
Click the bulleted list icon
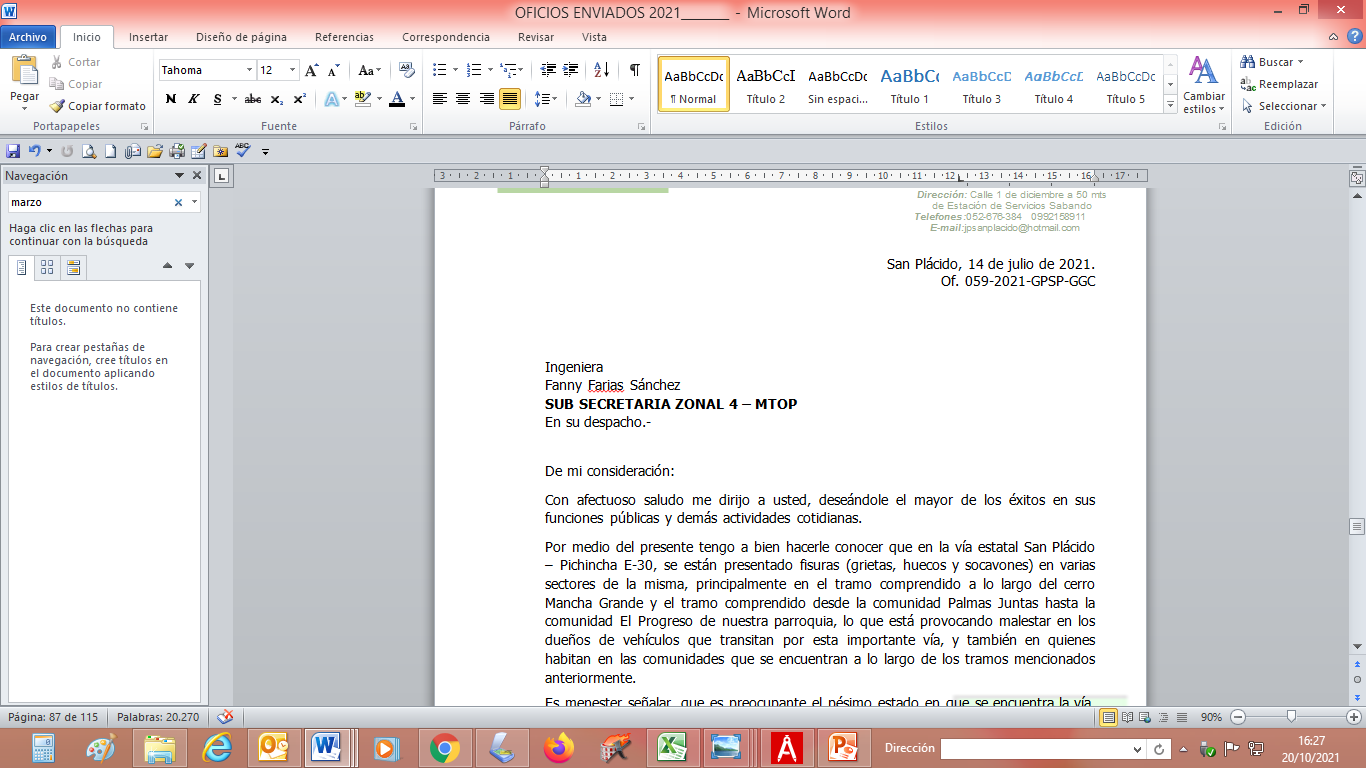pyautogui.click(x=439, y=70)
